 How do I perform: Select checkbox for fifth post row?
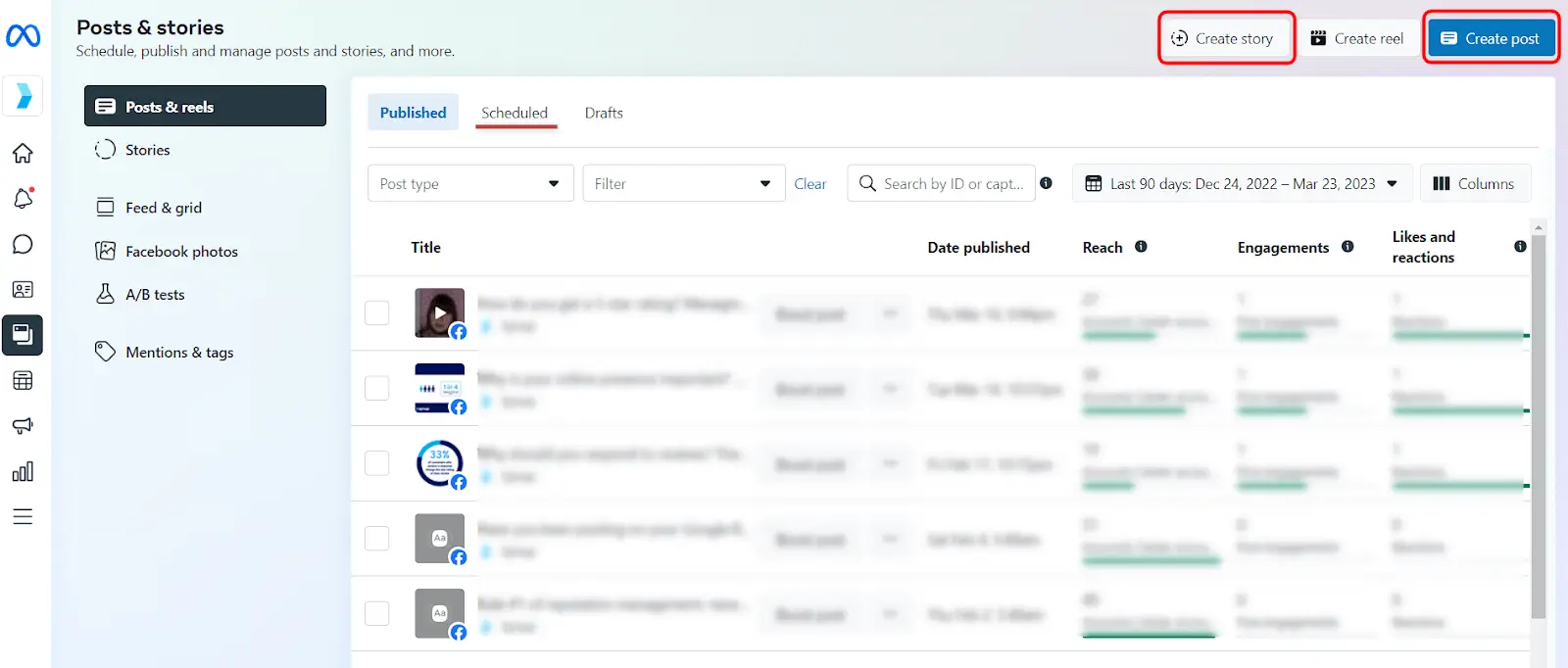coord(376,613)
